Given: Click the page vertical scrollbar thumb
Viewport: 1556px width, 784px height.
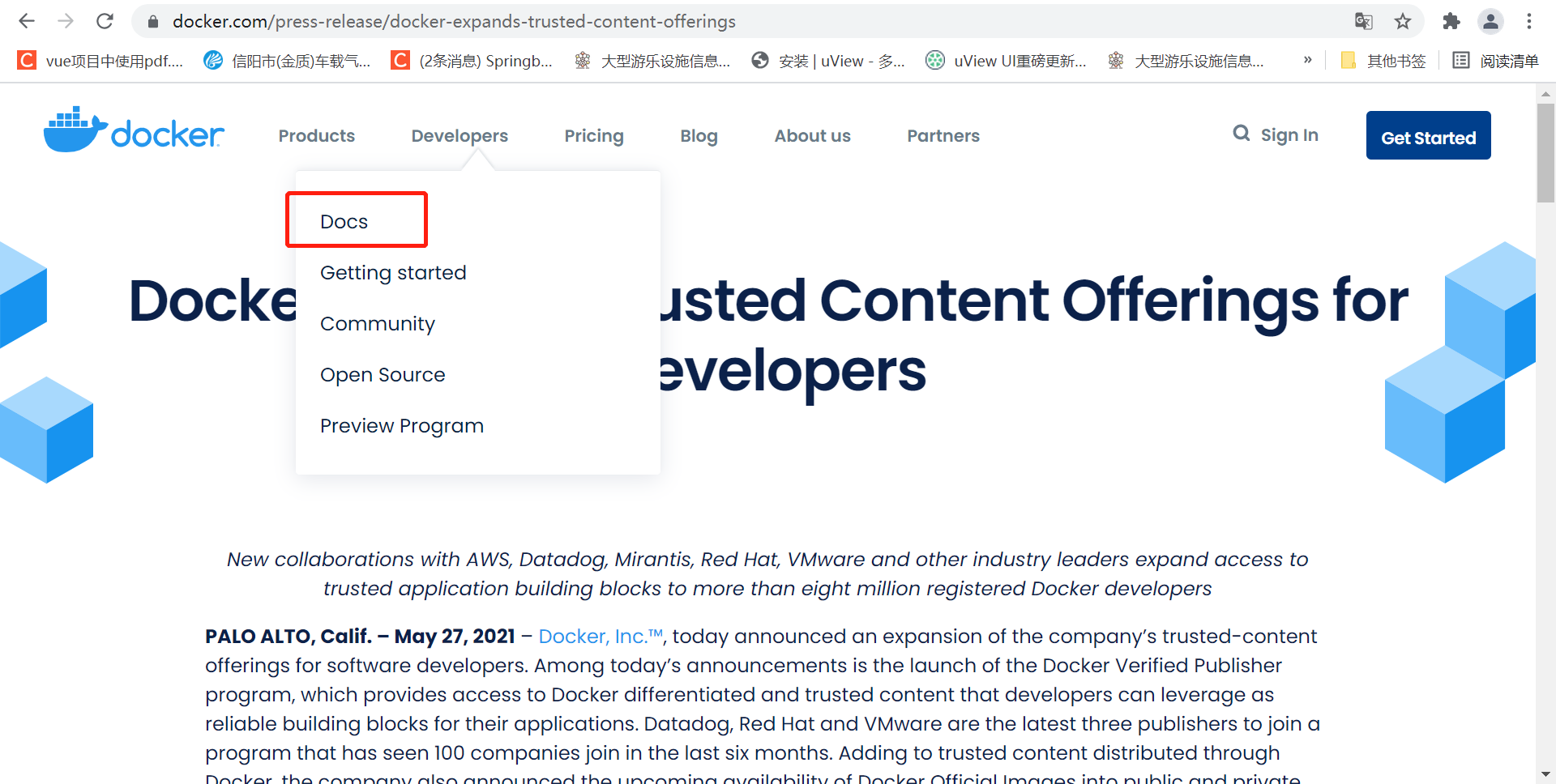Looking at the screenshot, I should [1545, 152].
